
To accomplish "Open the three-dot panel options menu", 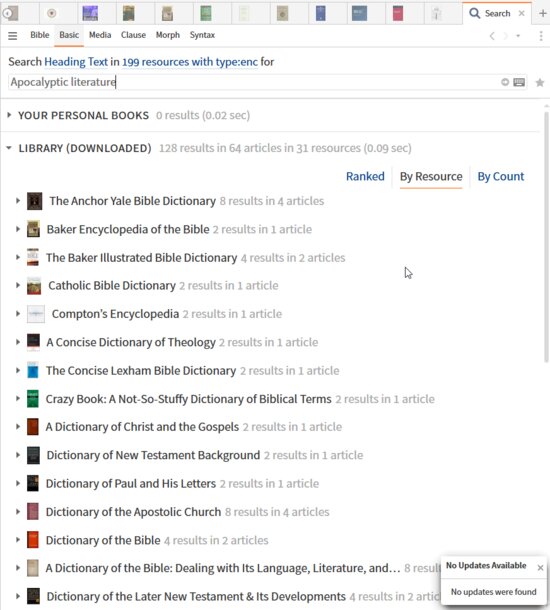I will coord(541,36).
